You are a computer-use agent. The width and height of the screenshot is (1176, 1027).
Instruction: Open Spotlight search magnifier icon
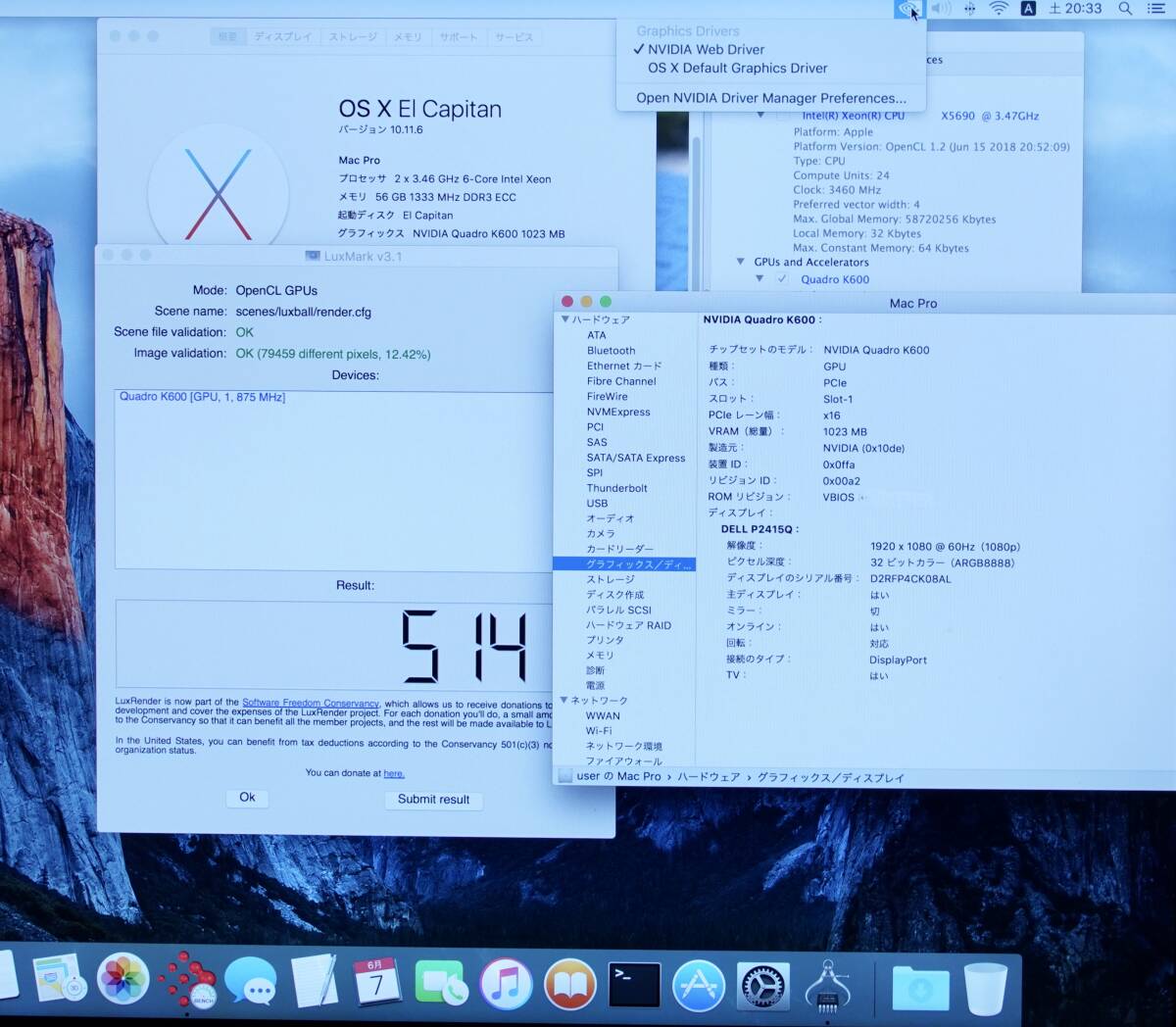coord(1126,9)
